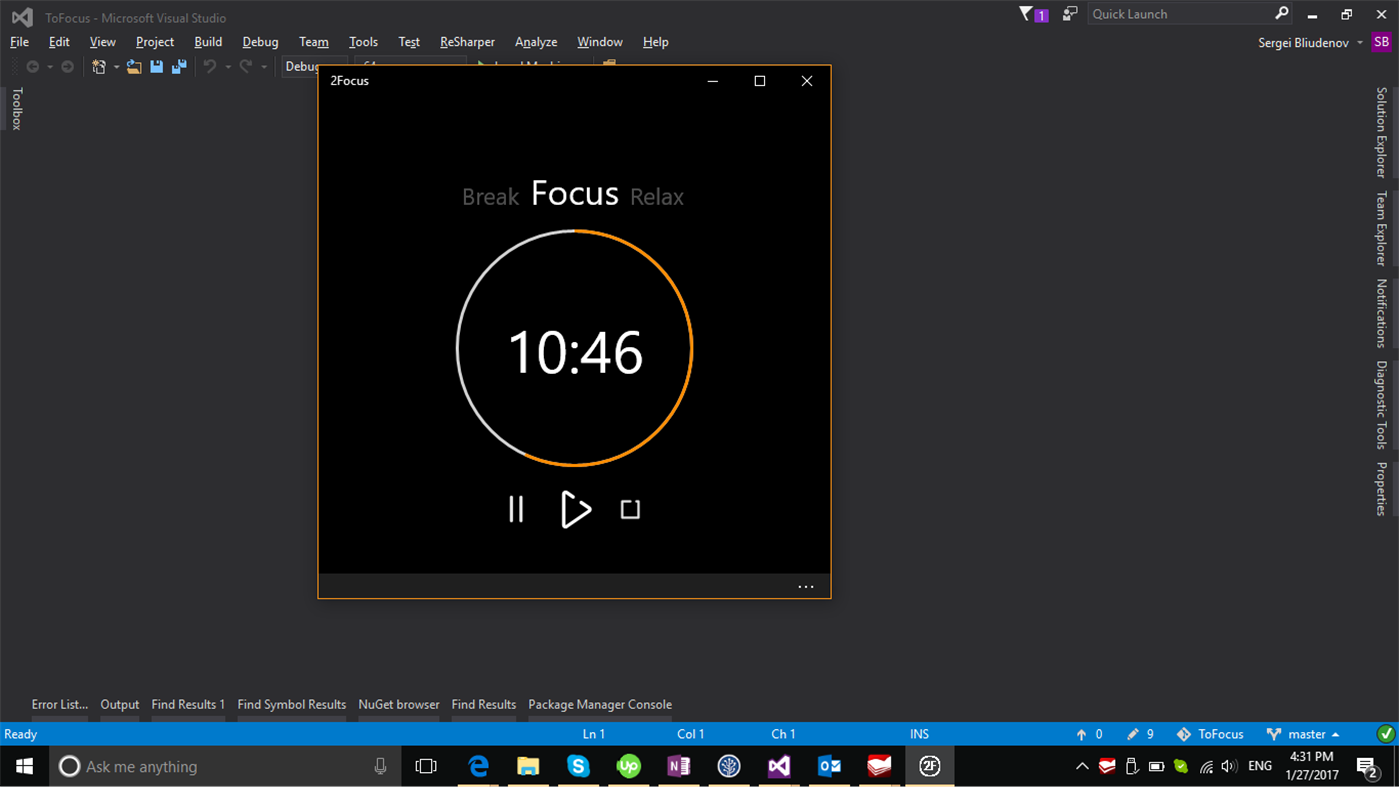
Task: Open the Package Manager Console panel
Action: click(600, 704)
